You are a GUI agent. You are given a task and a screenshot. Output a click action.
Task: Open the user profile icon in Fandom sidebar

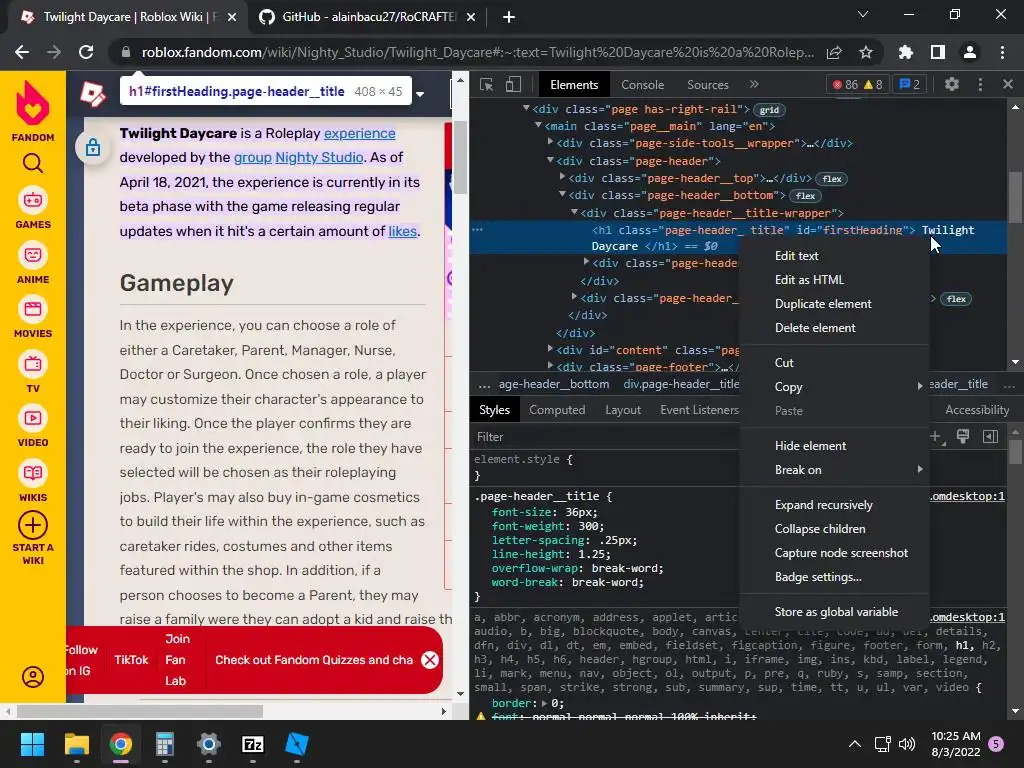pos(33,677)
